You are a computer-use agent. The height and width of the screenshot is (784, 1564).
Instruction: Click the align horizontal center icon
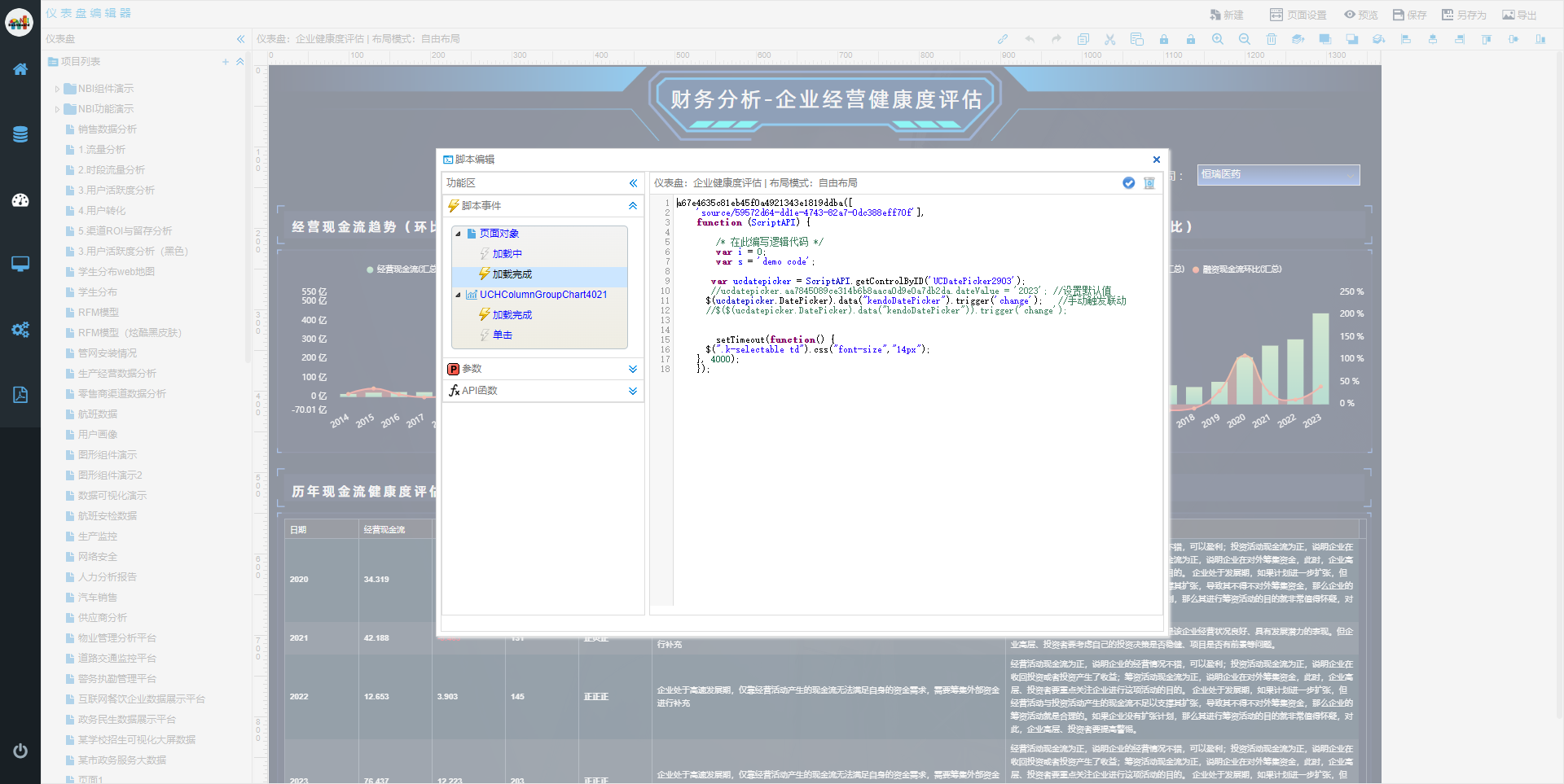click(x=1433, y=39)
